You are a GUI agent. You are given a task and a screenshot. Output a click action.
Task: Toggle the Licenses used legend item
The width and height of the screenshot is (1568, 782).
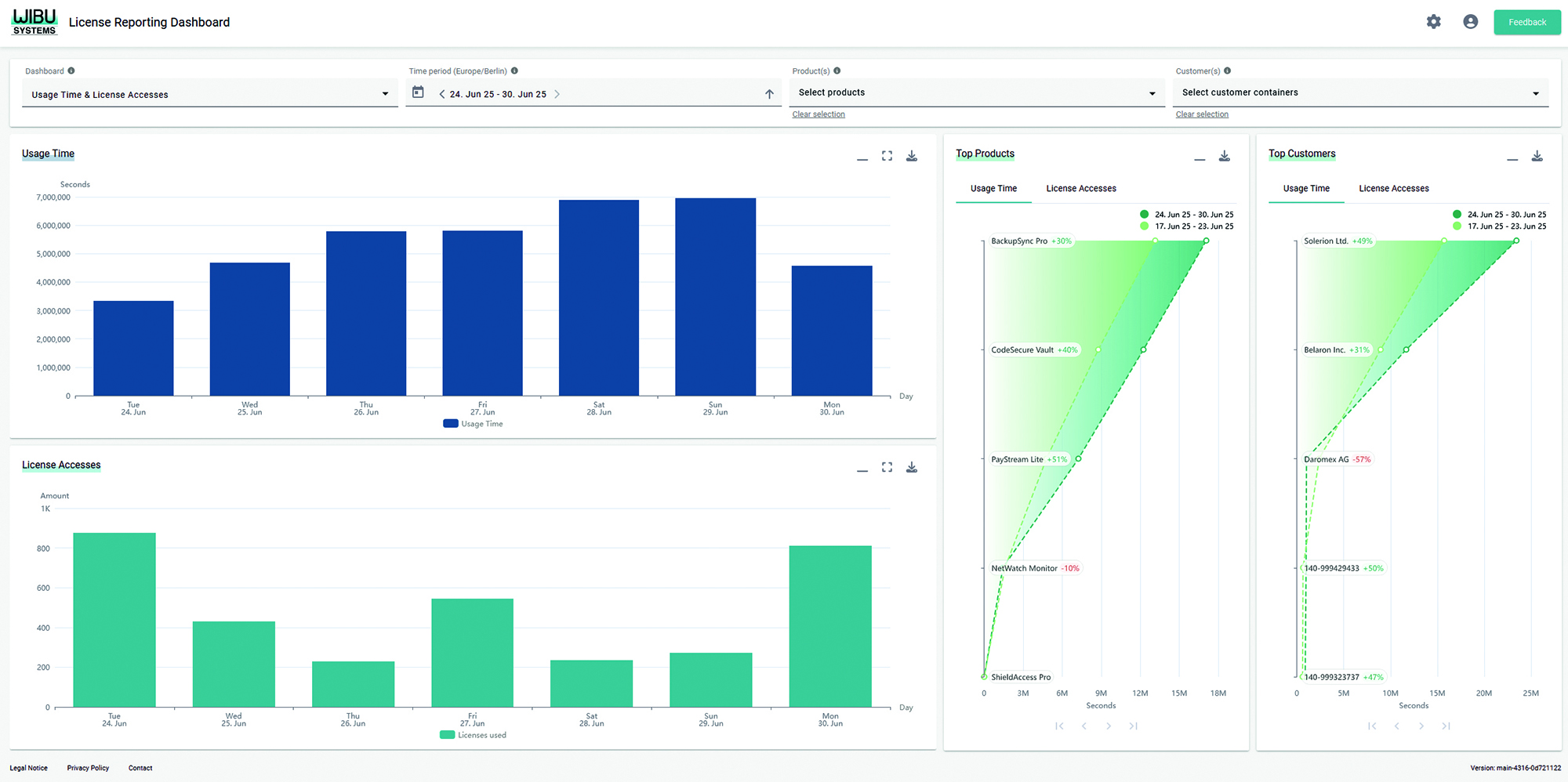[473, 735]
